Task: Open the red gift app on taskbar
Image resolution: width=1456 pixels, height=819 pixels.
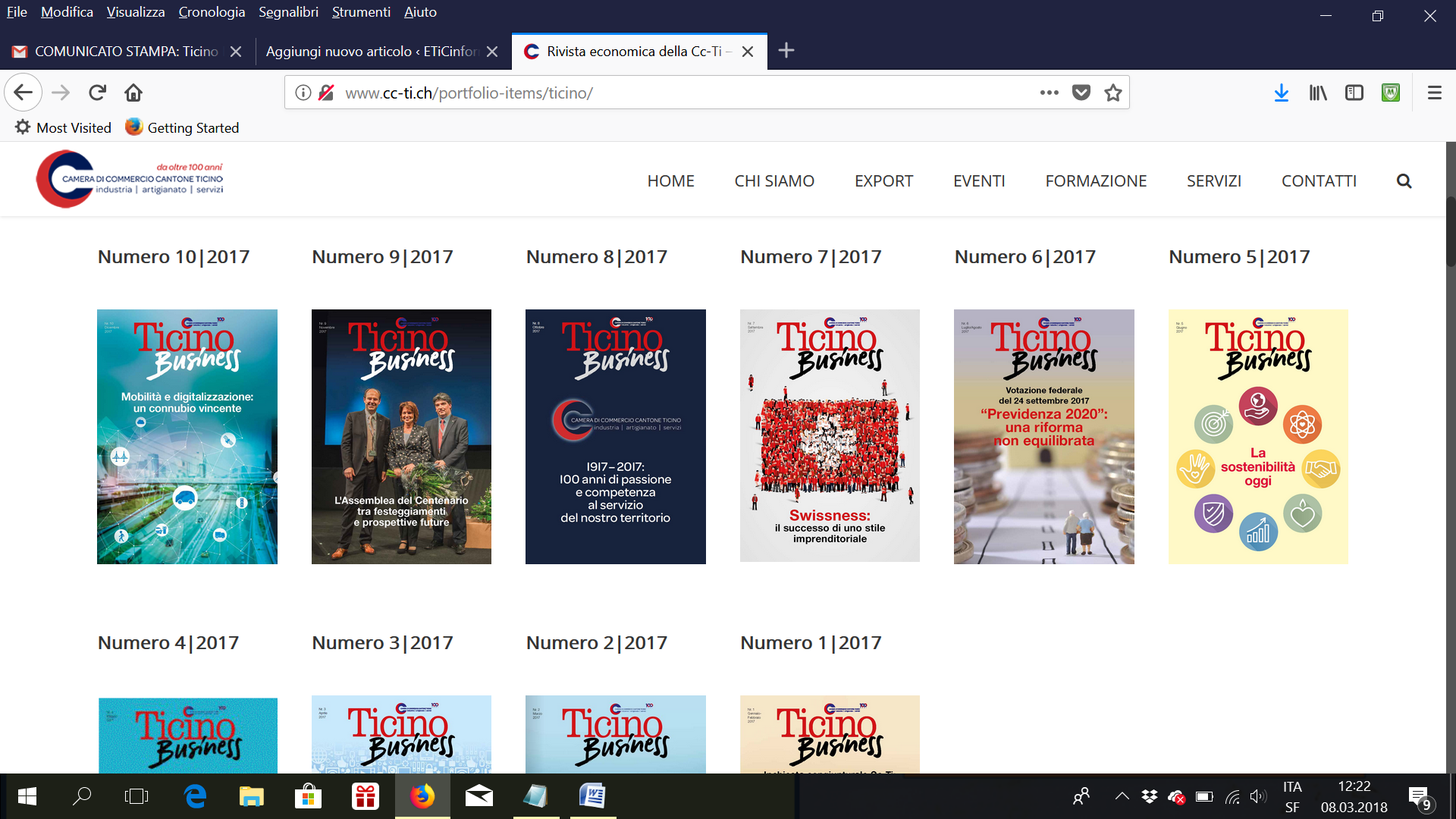Action: [366, 796]
